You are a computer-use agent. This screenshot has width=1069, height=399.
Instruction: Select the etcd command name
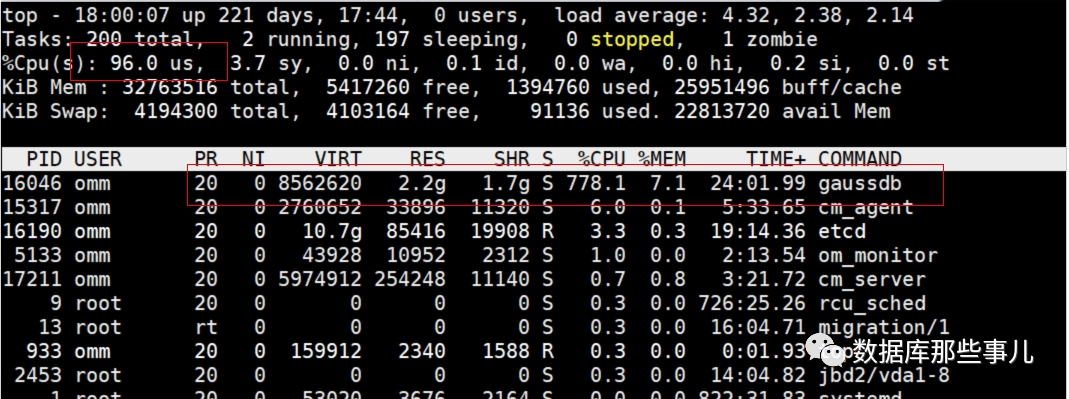point(842,231)
